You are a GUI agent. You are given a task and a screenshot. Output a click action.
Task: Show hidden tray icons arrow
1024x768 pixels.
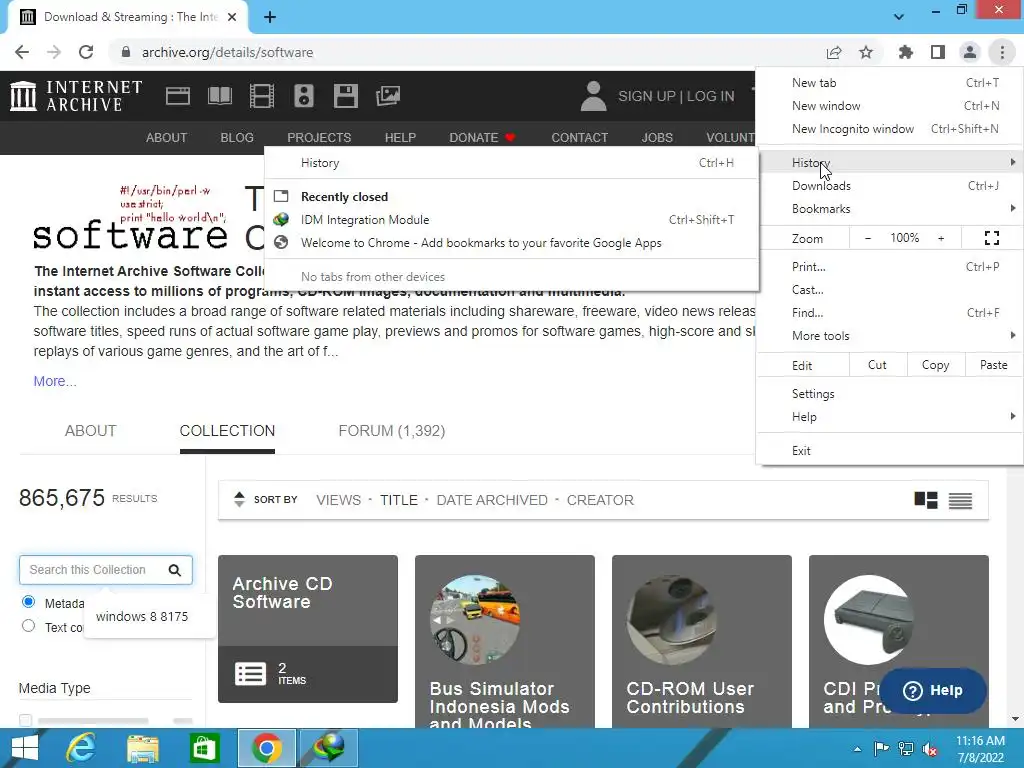coord(857,749)
